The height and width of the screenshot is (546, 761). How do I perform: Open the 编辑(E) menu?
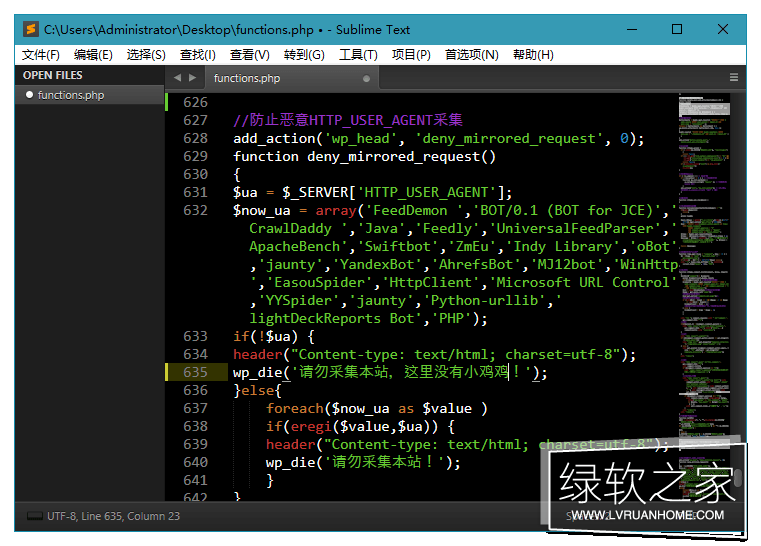[x=93, y=54]
